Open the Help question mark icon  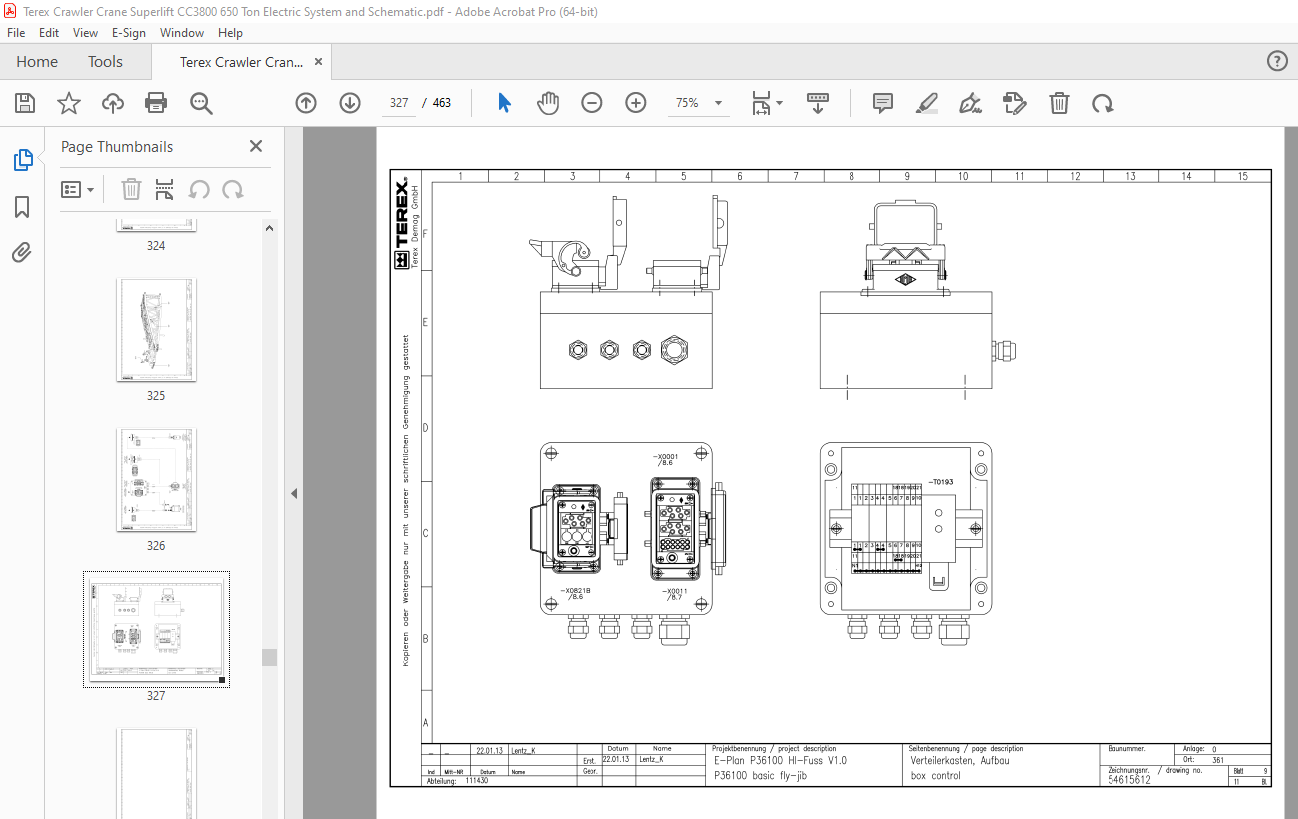point(1277,61)
